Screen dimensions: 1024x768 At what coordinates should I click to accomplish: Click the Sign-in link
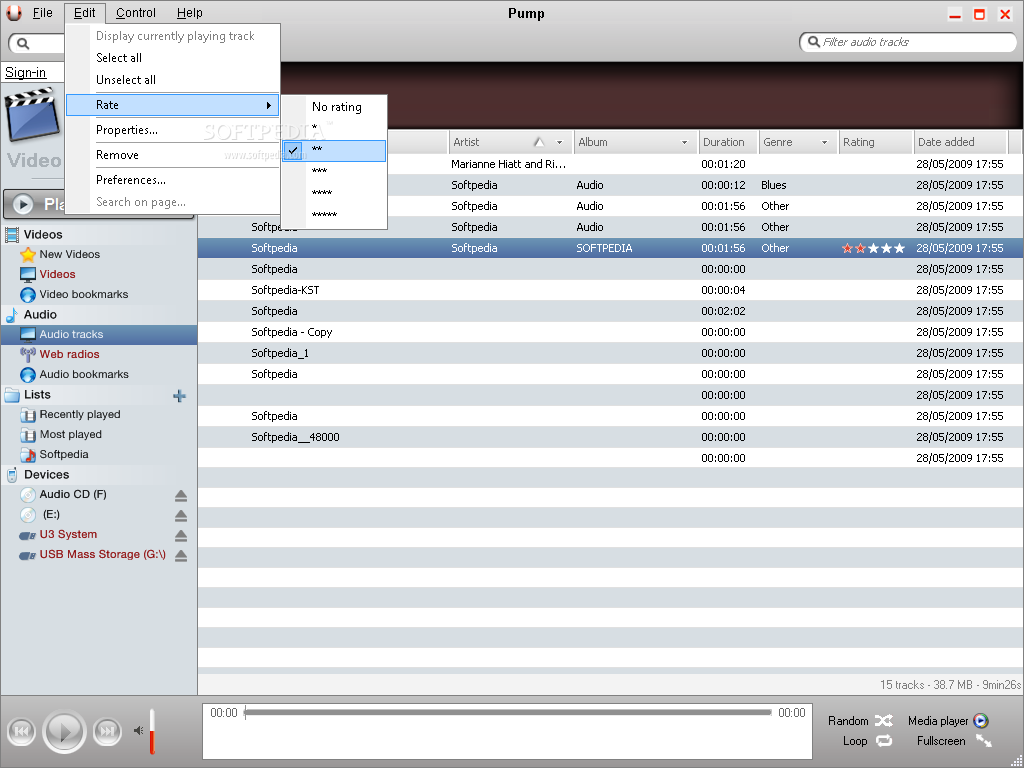[x=25, y=72]
